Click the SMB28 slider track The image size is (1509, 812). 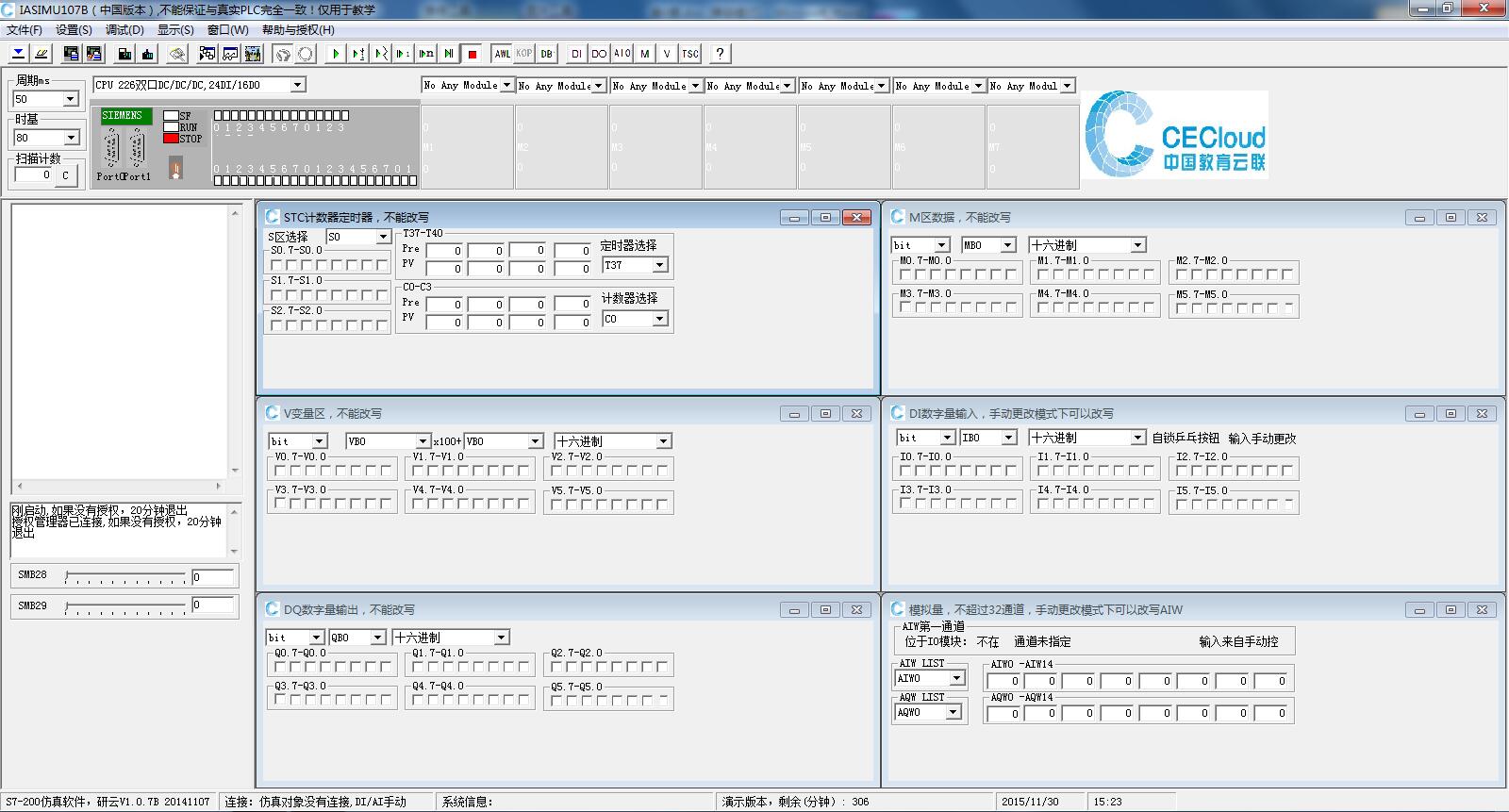point(125,576)
